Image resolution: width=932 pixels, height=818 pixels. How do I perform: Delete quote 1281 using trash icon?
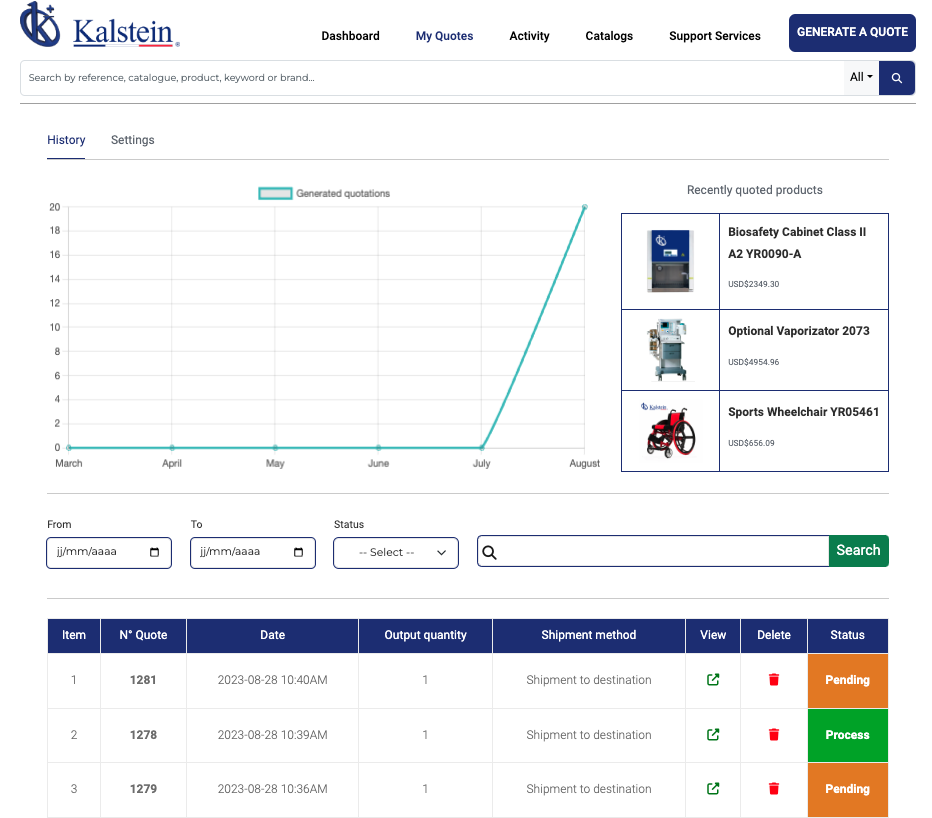pyautogui.click(x=773, y=680)
